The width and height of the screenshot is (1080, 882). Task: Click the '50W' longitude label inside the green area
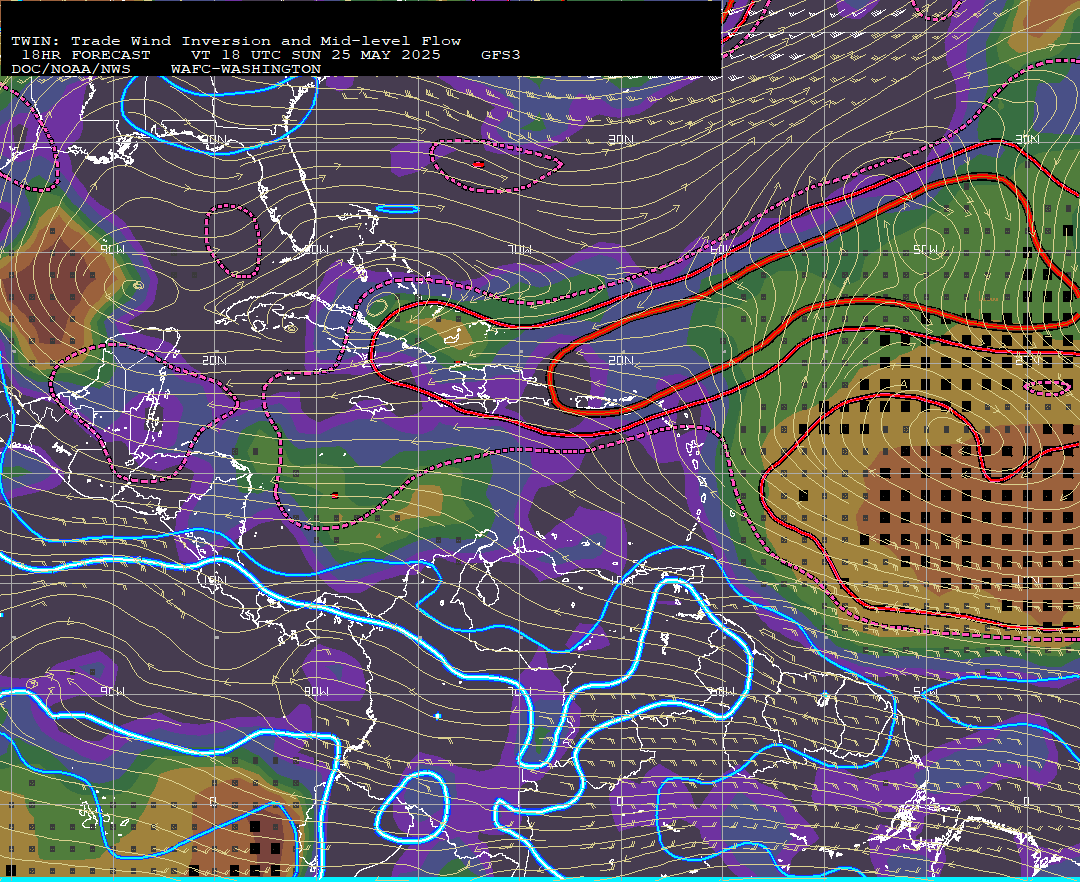[925, 249]
